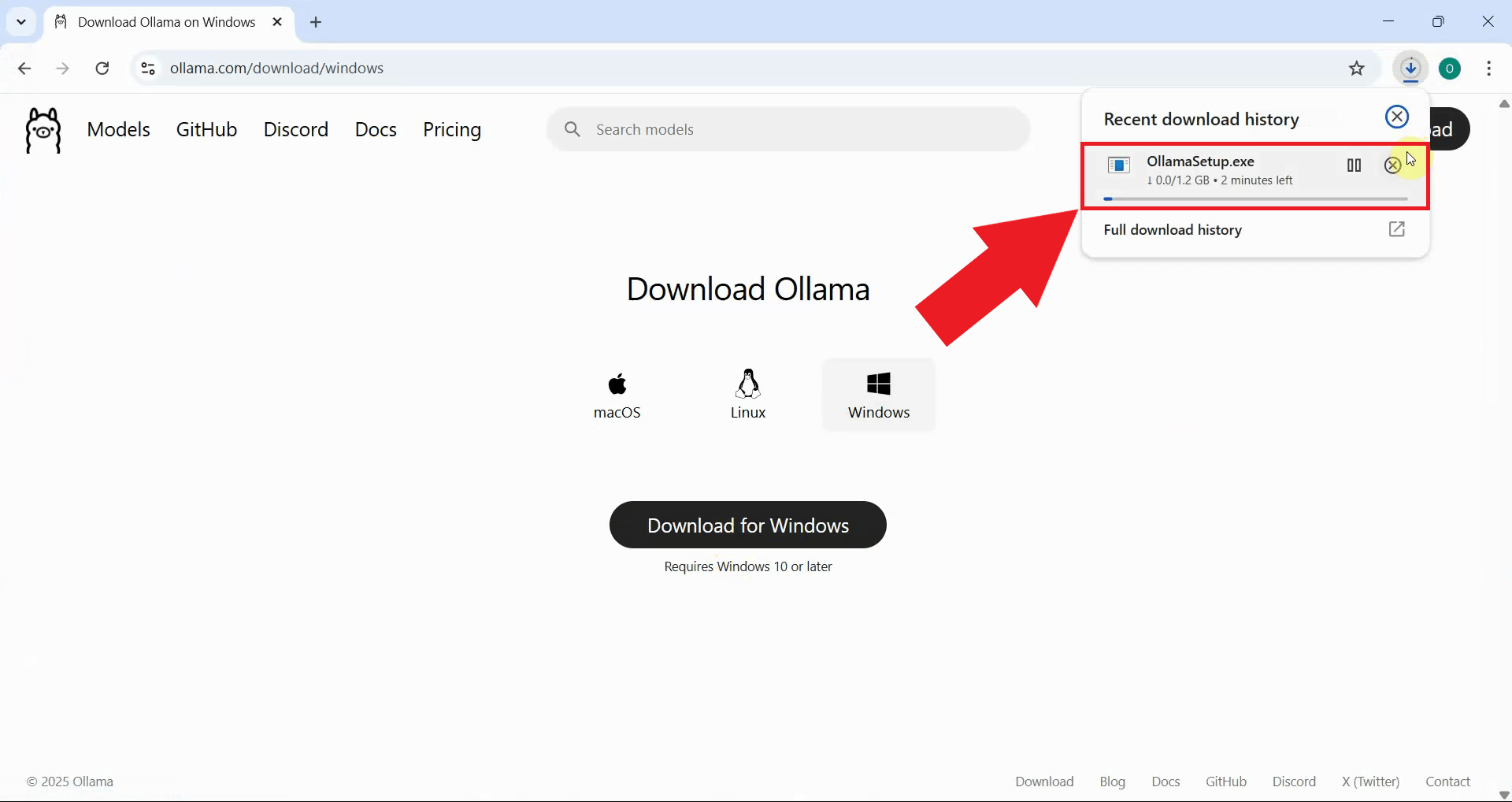Click the Download for Windows button
This screenshot has height=802, width=1512.
pos(747,525)
